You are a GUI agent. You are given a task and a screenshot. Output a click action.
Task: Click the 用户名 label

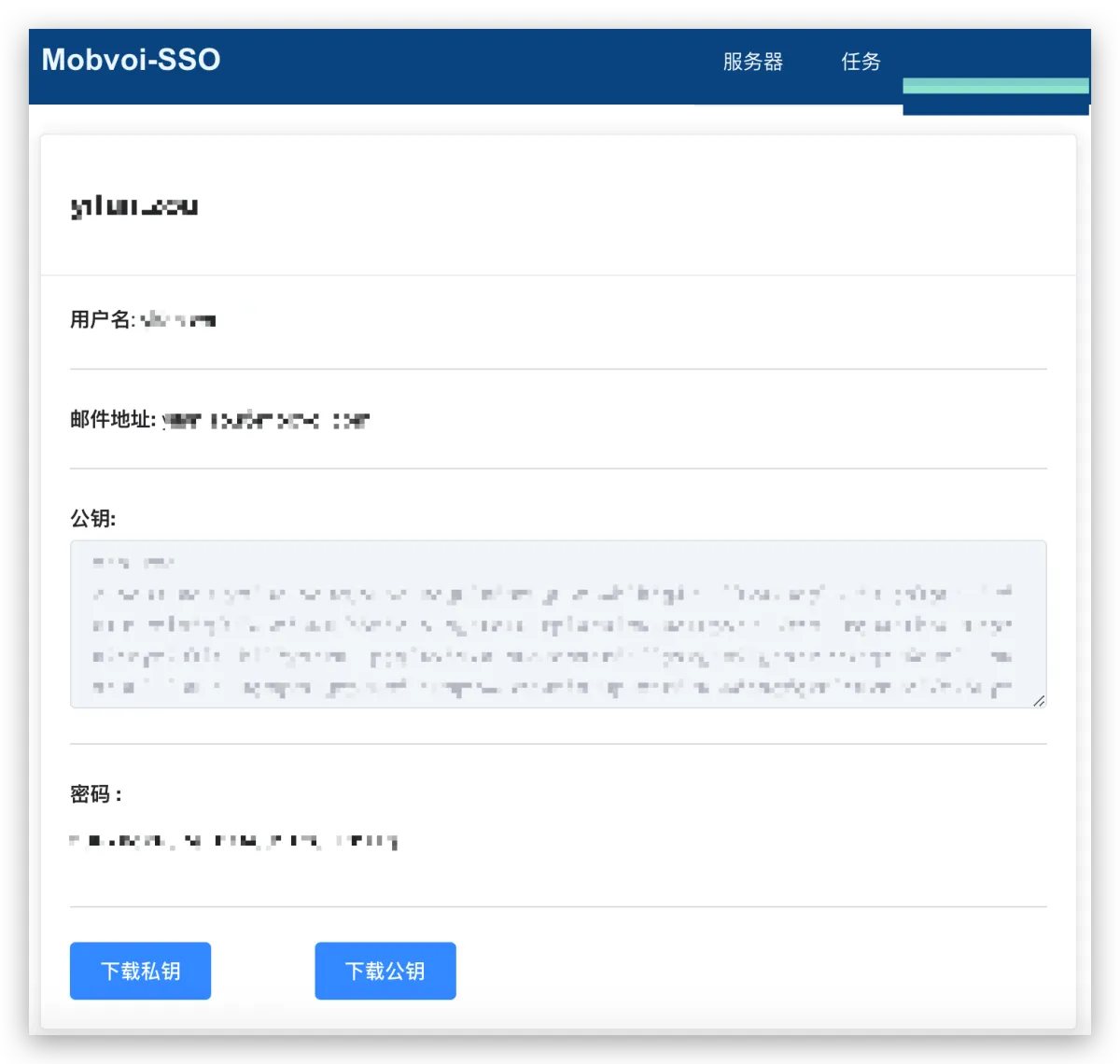tap(102, 319)
